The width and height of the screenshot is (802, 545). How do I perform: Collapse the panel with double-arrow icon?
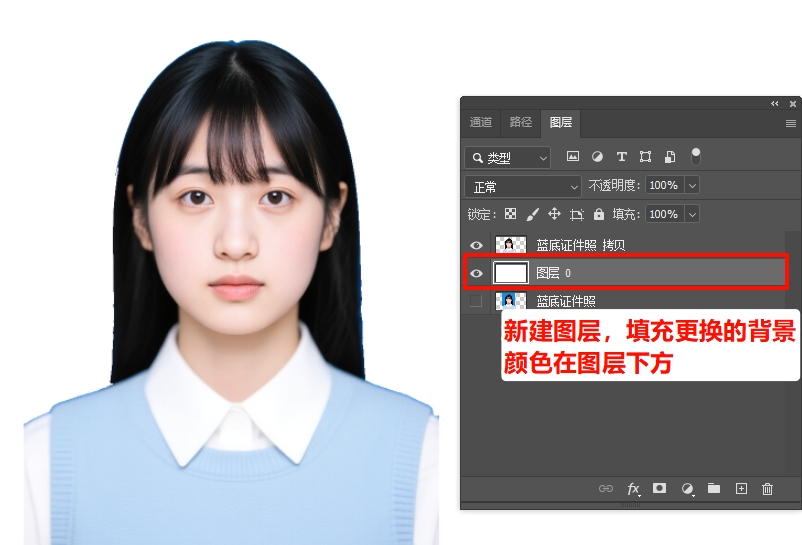[775, 104]
